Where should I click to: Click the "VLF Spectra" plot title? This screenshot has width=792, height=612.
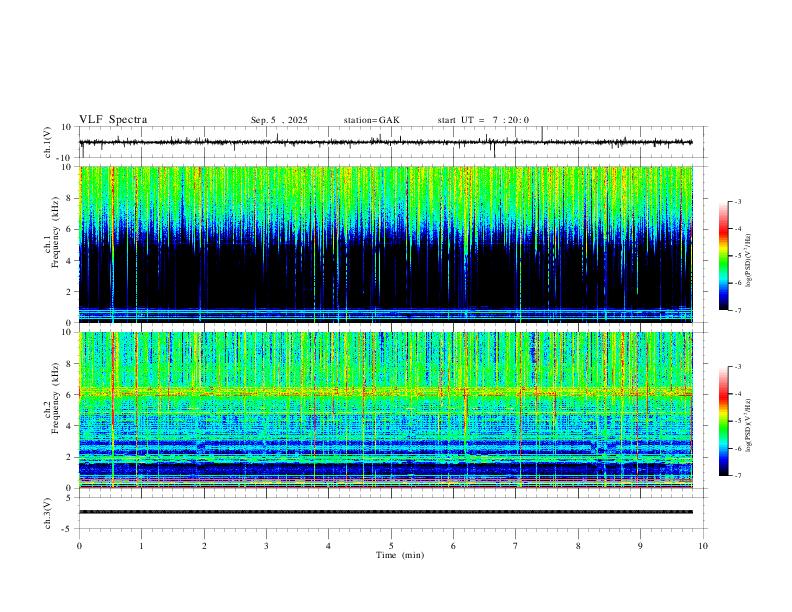pyautogui.click(x=113, y=120)
